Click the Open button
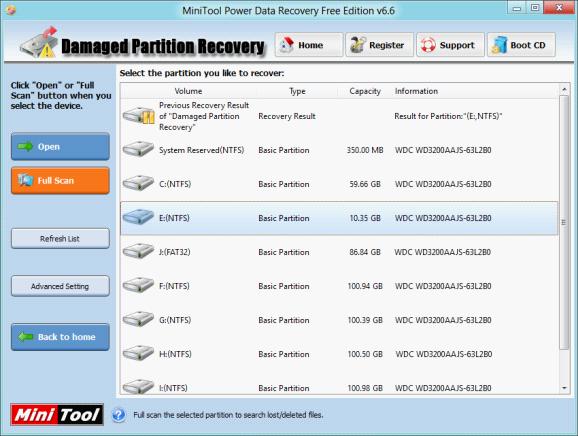This screenshot has width=578, height=436. (x=60, y=146)
